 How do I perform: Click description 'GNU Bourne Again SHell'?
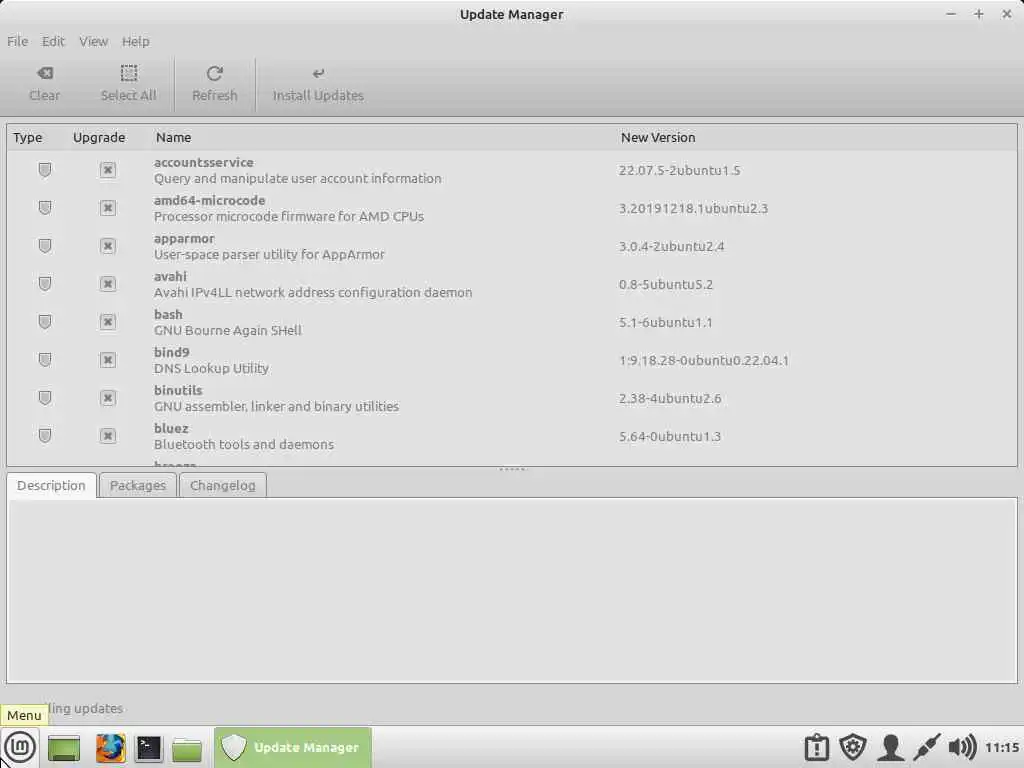[228, 330]
